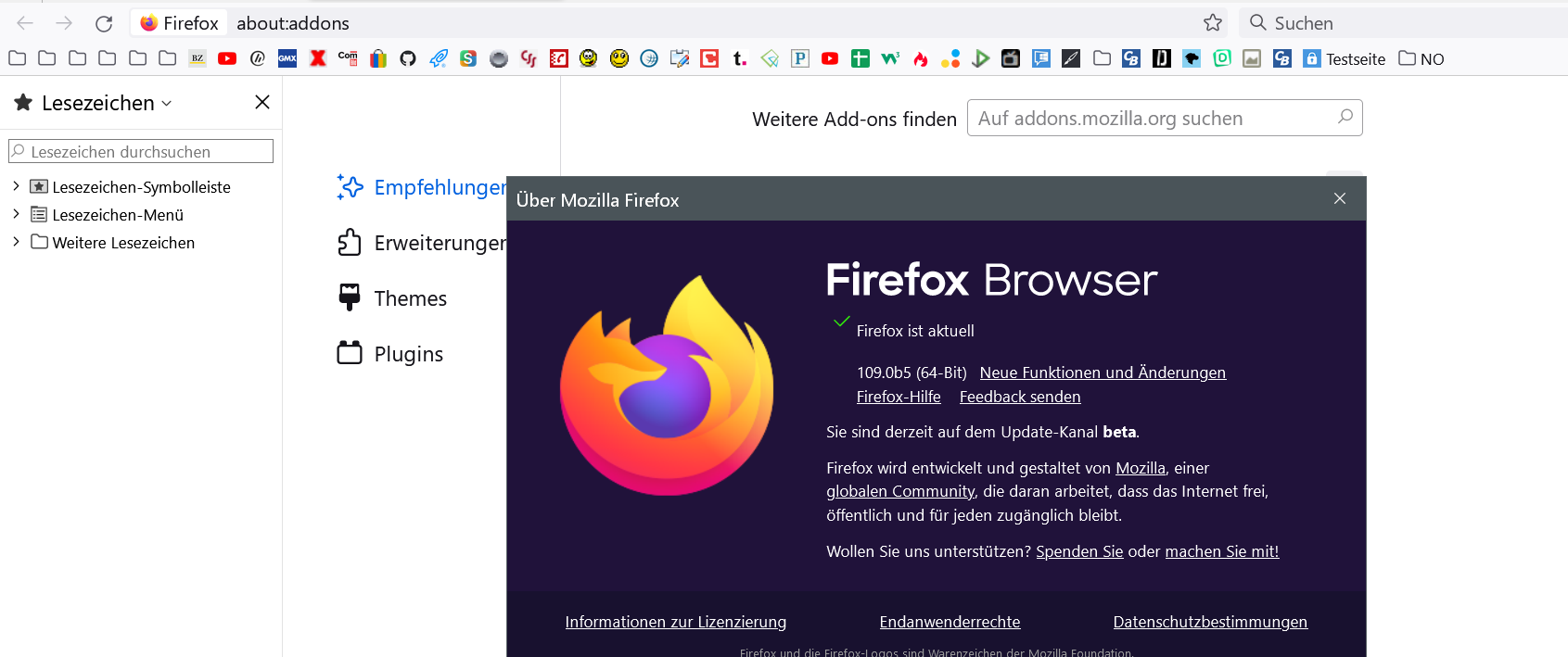Open the Endanwenderrechte link
1568x657 pixels.
pos(950,622)
